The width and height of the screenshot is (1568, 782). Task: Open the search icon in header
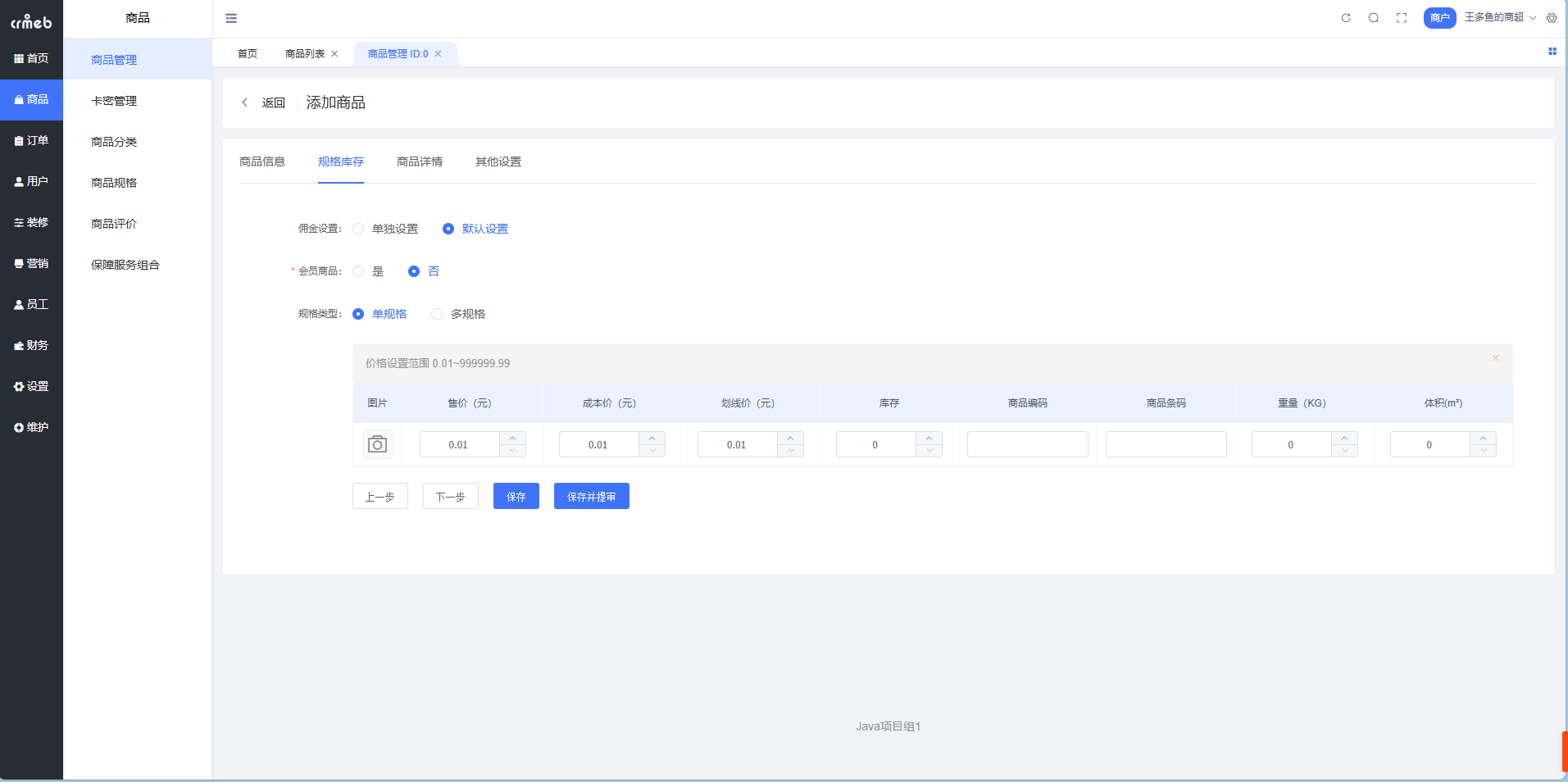pos(1374,18)
